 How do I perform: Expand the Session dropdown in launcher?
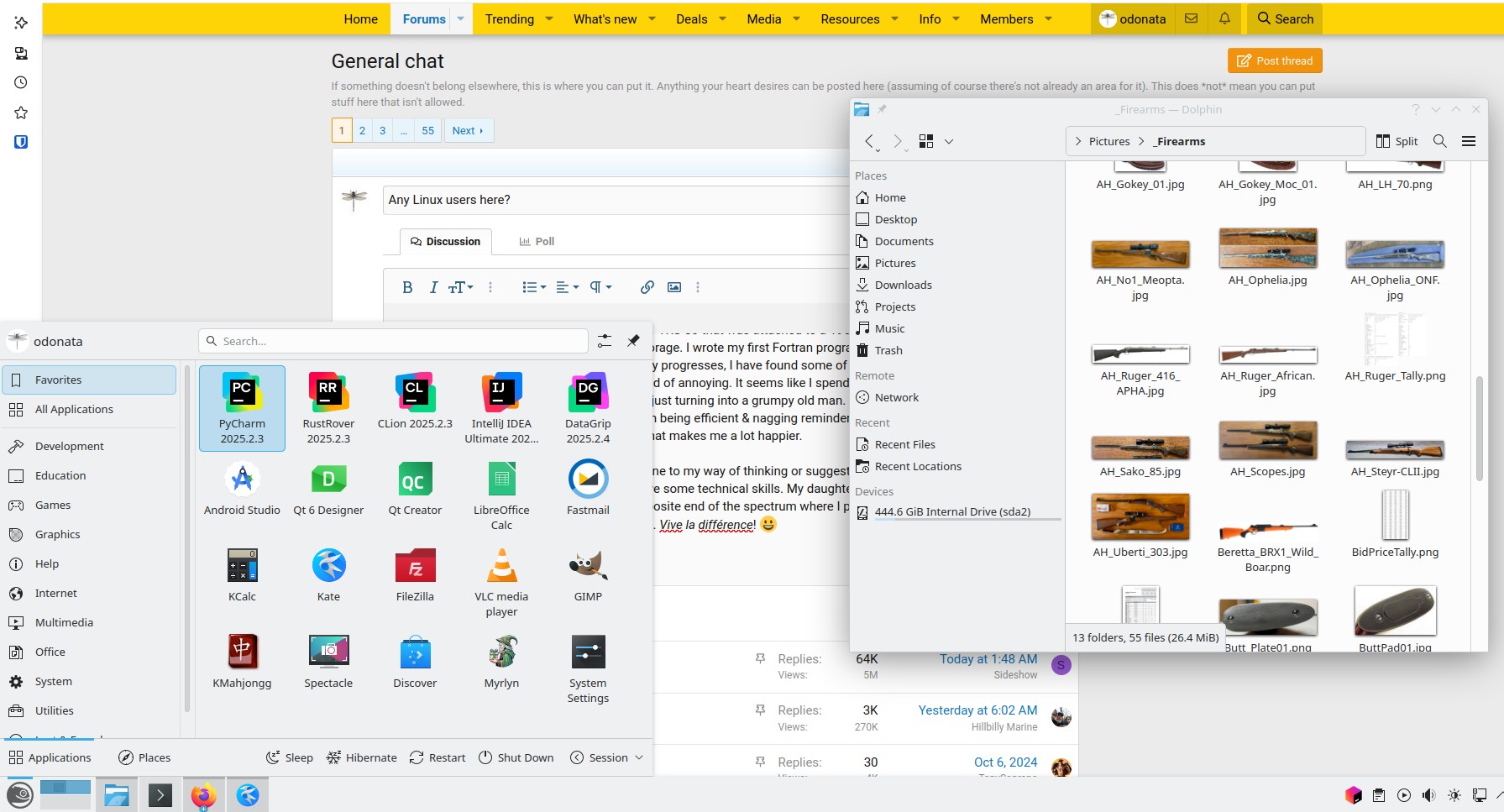pos(607,757)
